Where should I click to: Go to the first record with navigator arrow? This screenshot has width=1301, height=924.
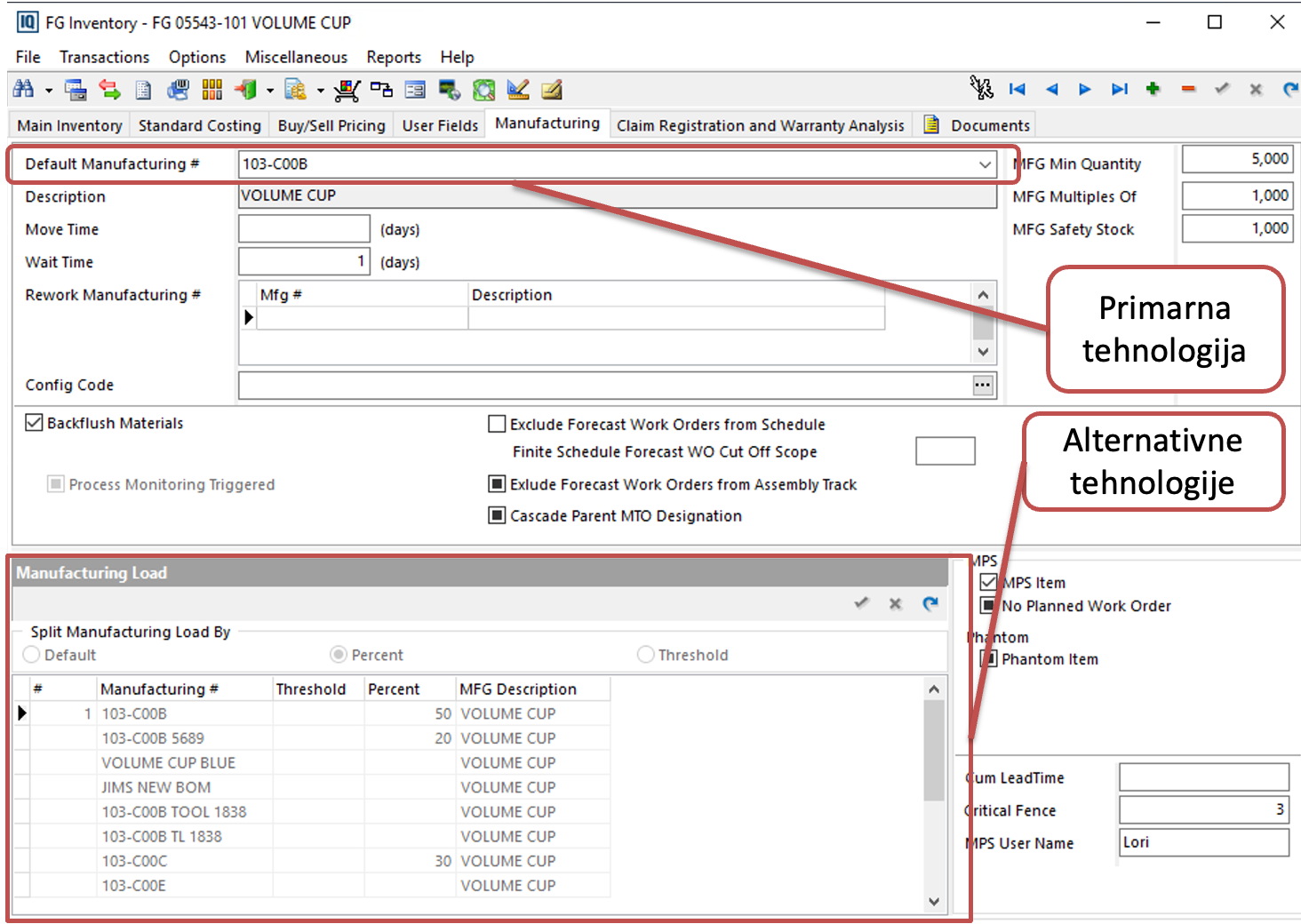coord(1018,89)
